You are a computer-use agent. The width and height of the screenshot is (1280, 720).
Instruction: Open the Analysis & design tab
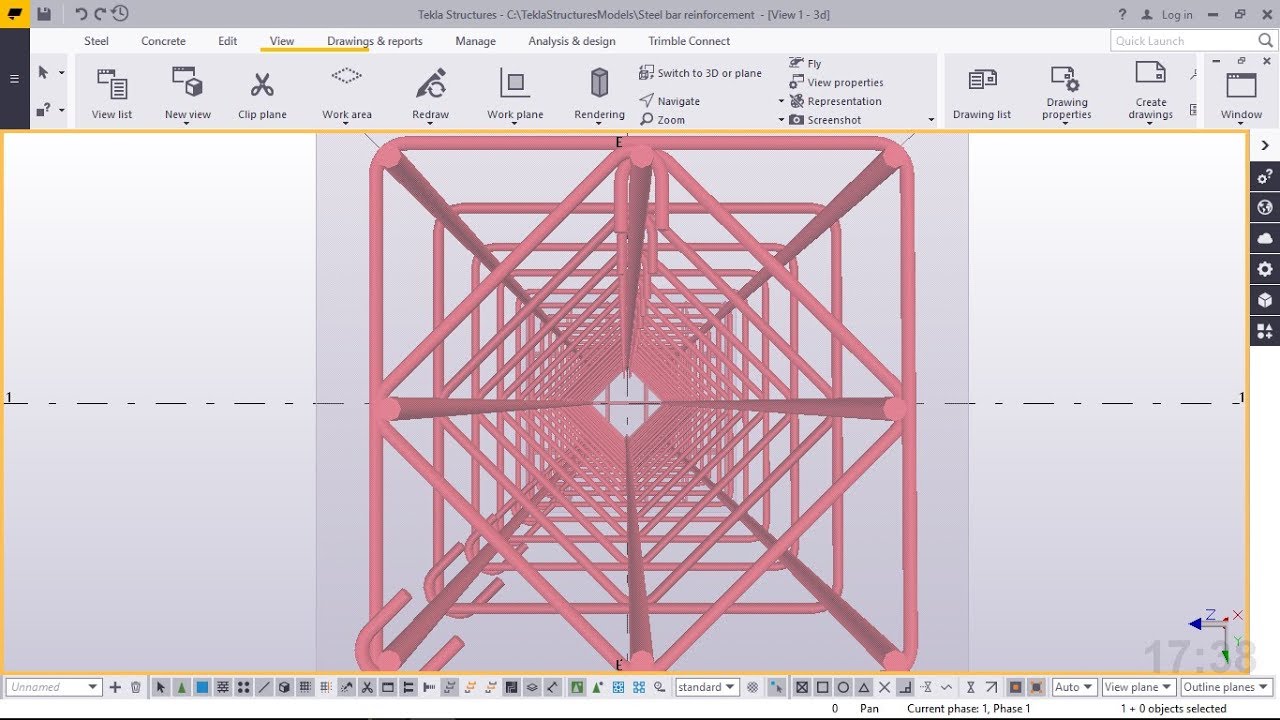(x=572, y=41)
